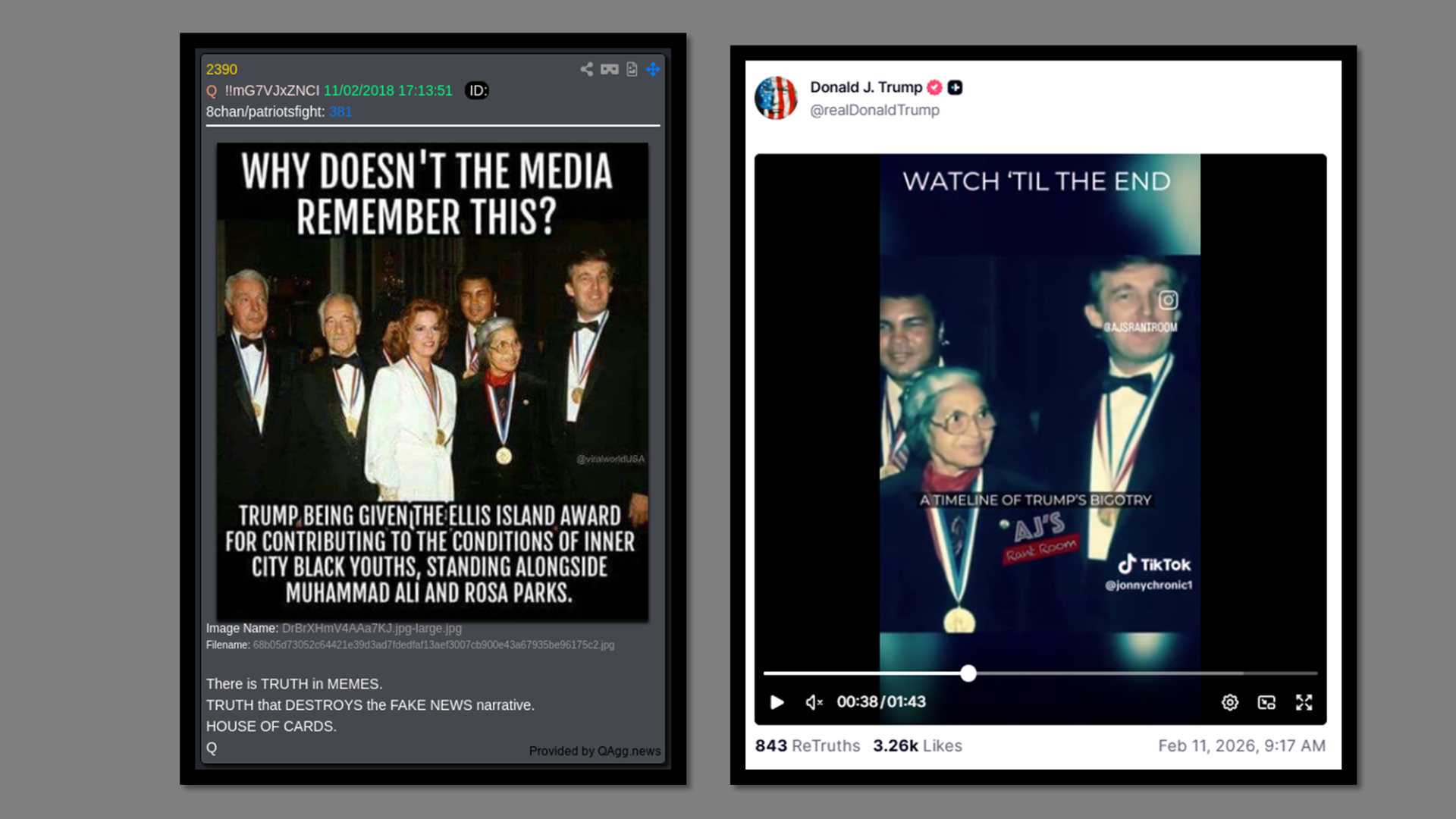
Task: Play the Trump post video
Action: (x=777, y=702)
